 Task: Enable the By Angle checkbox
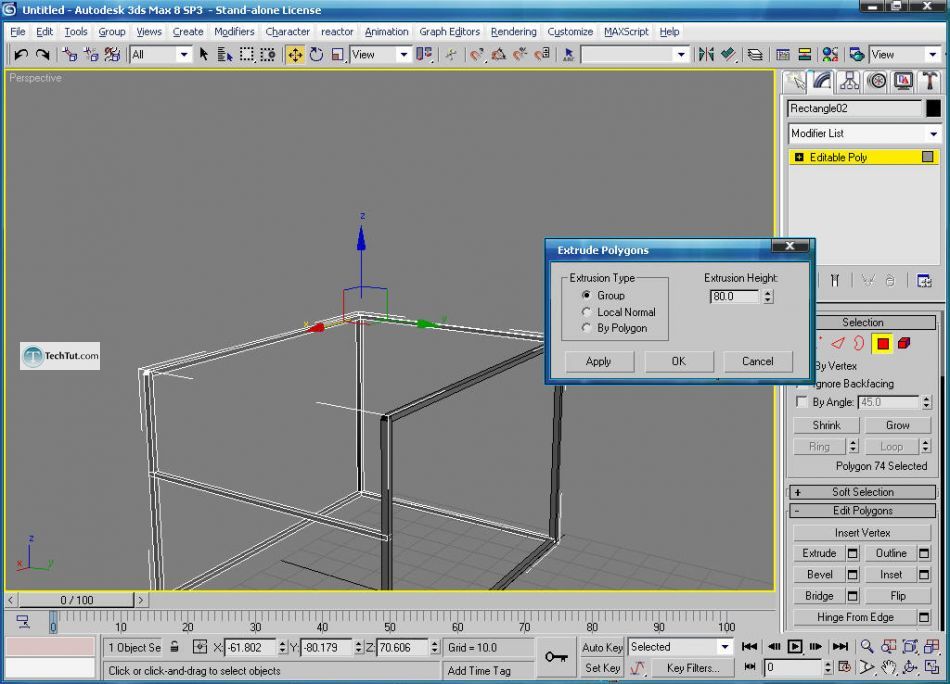pos(802,402)
